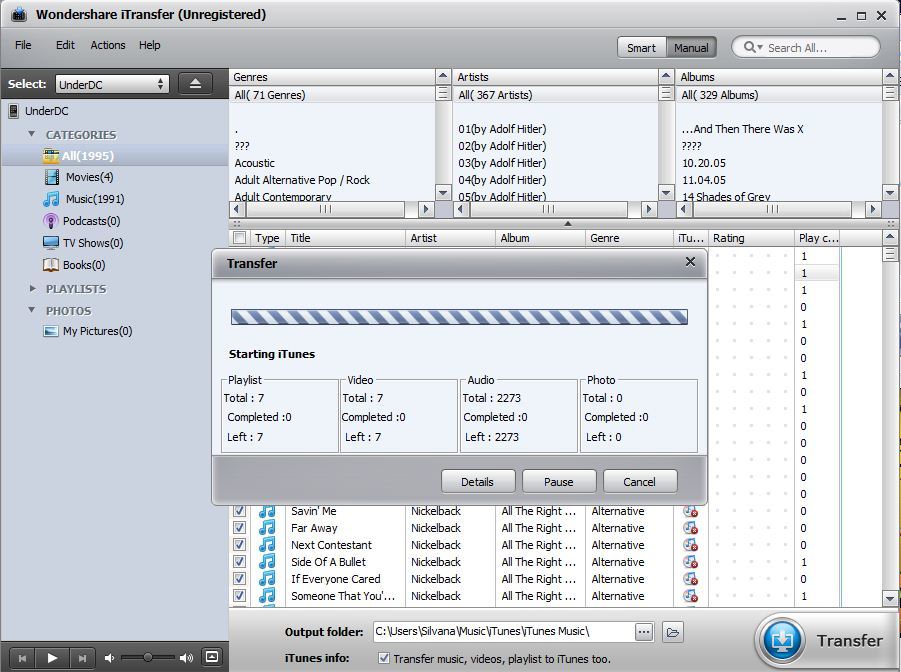Screen dimensions: 901x672
Task: Select the Manual mode tab
Action: (x=691, y=48)
